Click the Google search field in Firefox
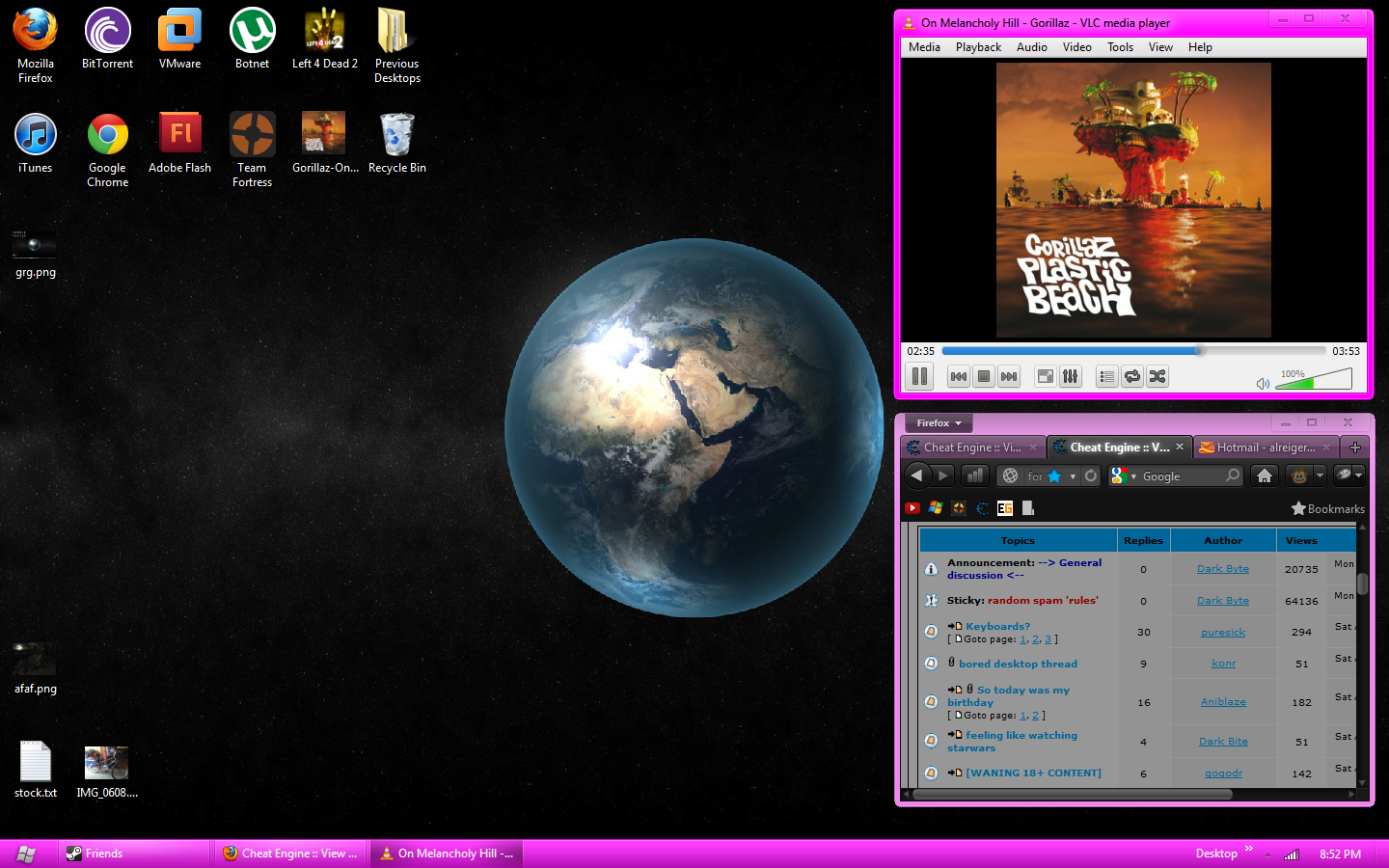This screenshot has height=868, width=1389. click(1182, 476)
